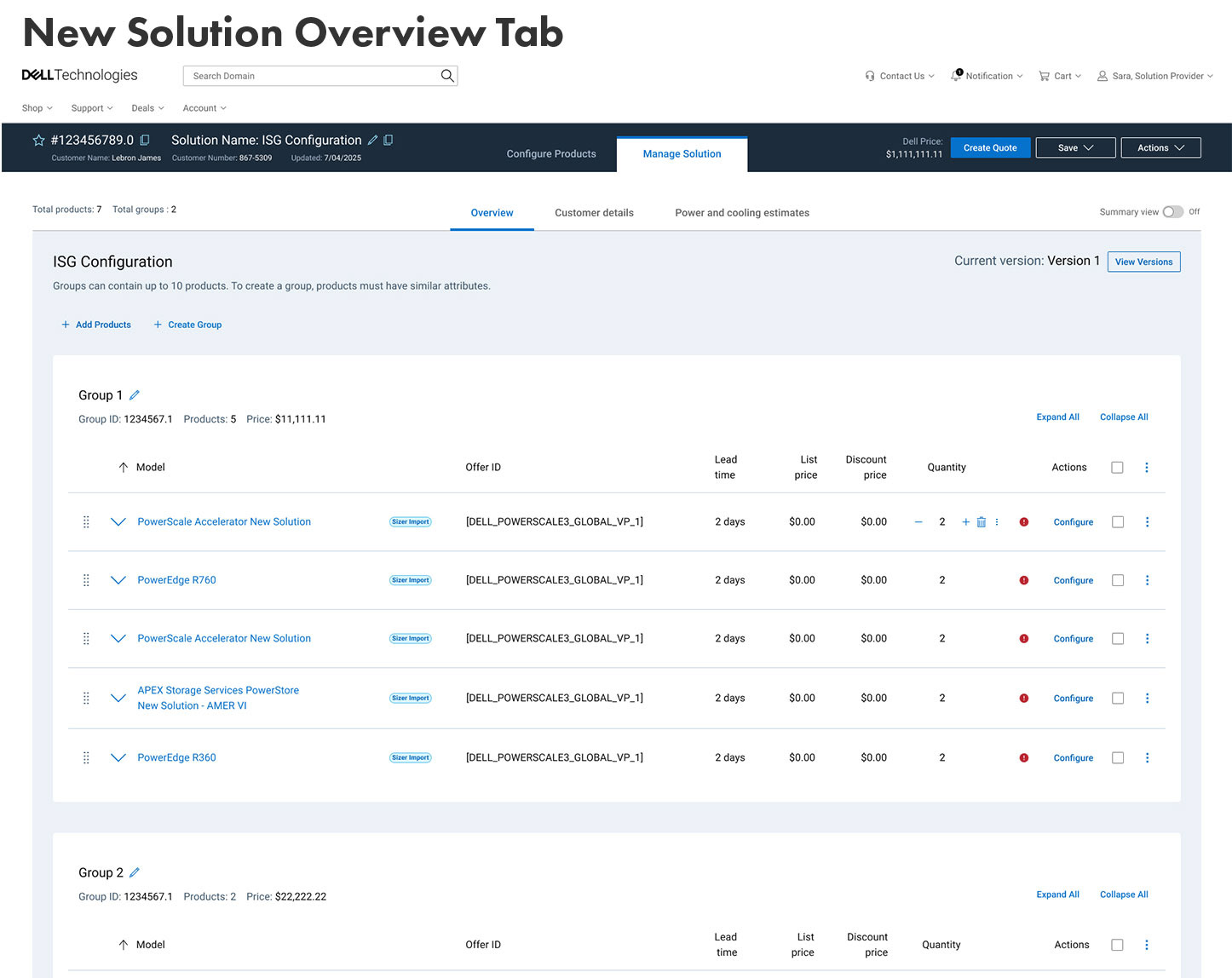Increase quantity plus for first PowerScale Accelerator
Image resolution: width=1232 pixels, height=978 pixels.
(x=966, y=522)
